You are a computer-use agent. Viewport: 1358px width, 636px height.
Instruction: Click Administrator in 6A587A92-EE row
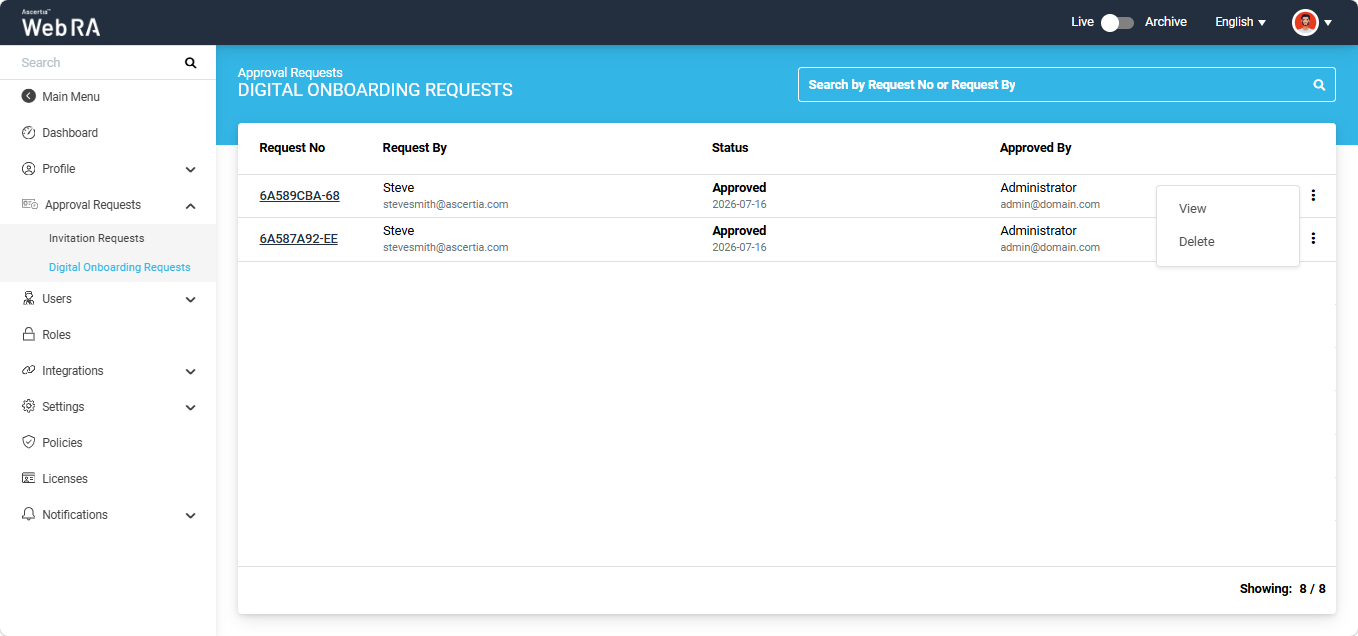click(x=1038, y=231)
